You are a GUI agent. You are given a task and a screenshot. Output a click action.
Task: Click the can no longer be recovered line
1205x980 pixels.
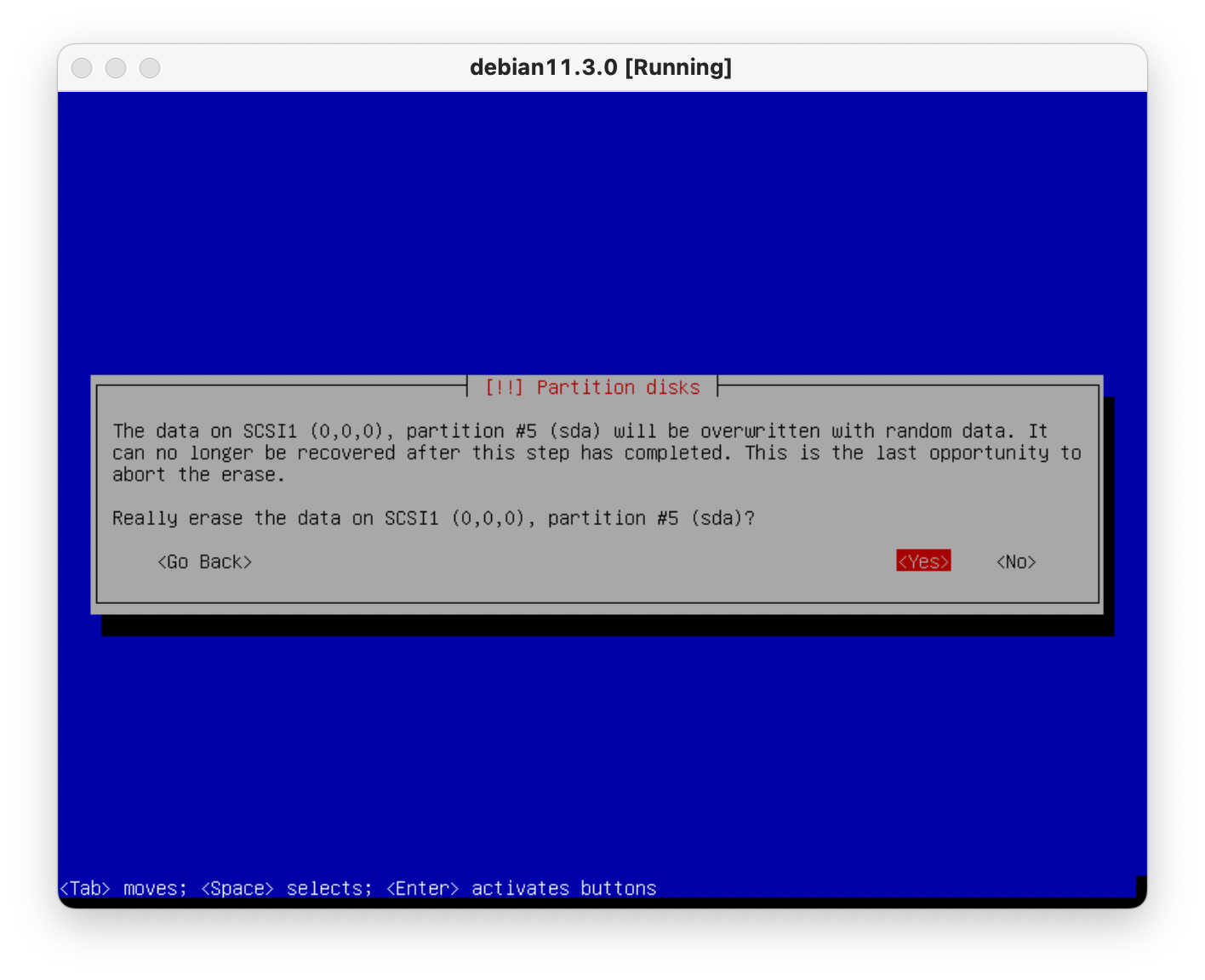point(596,453)
